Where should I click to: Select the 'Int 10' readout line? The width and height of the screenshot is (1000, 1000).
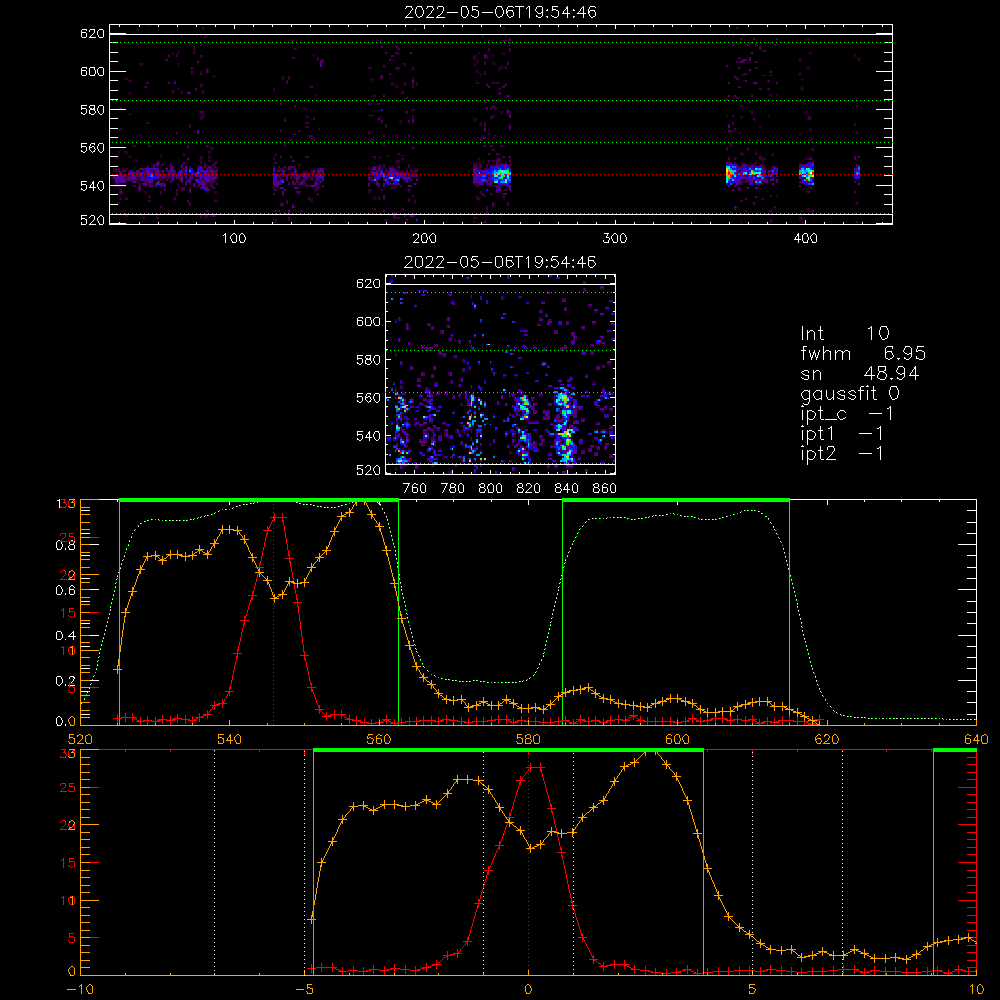pyautogui.click(x=845, y=334)
